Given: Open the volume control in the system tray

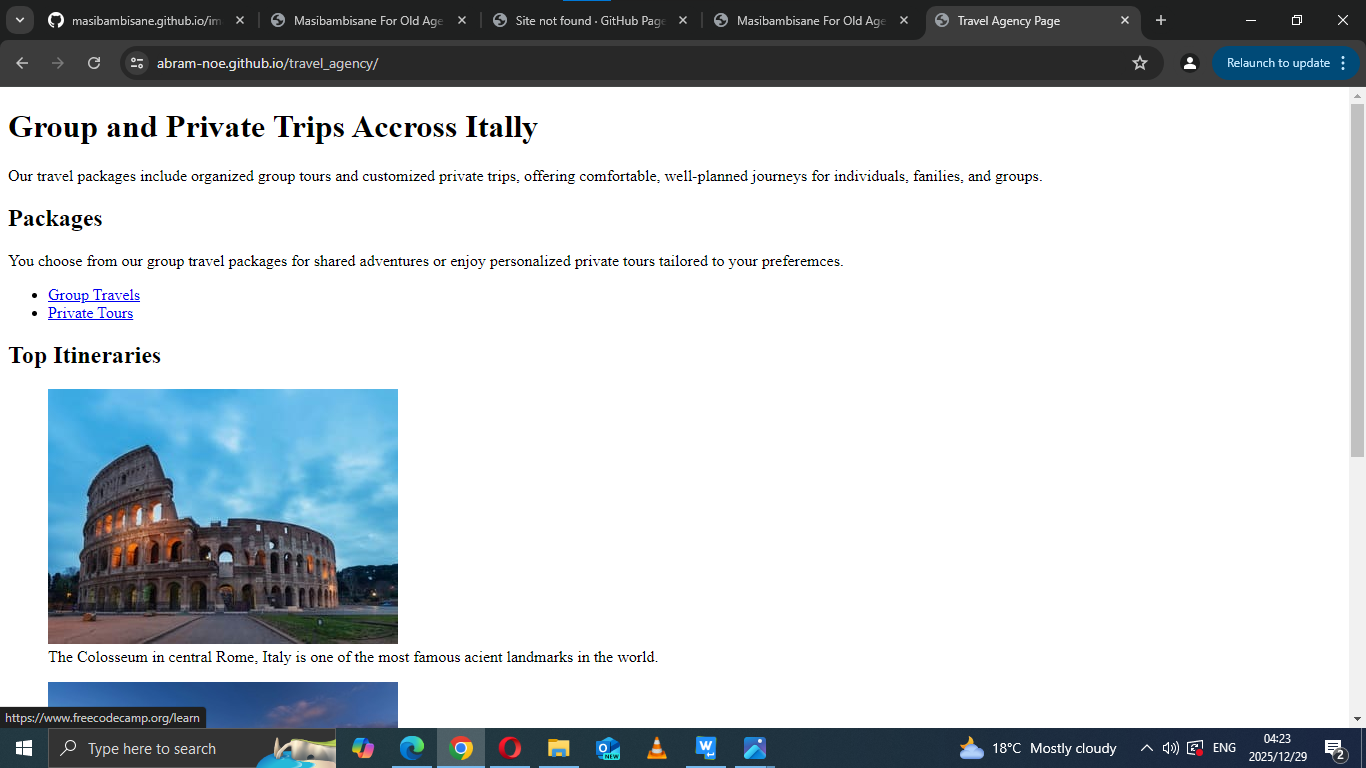Looking at the screenshot, I should pyautogui.click(x=1170, y=748).
